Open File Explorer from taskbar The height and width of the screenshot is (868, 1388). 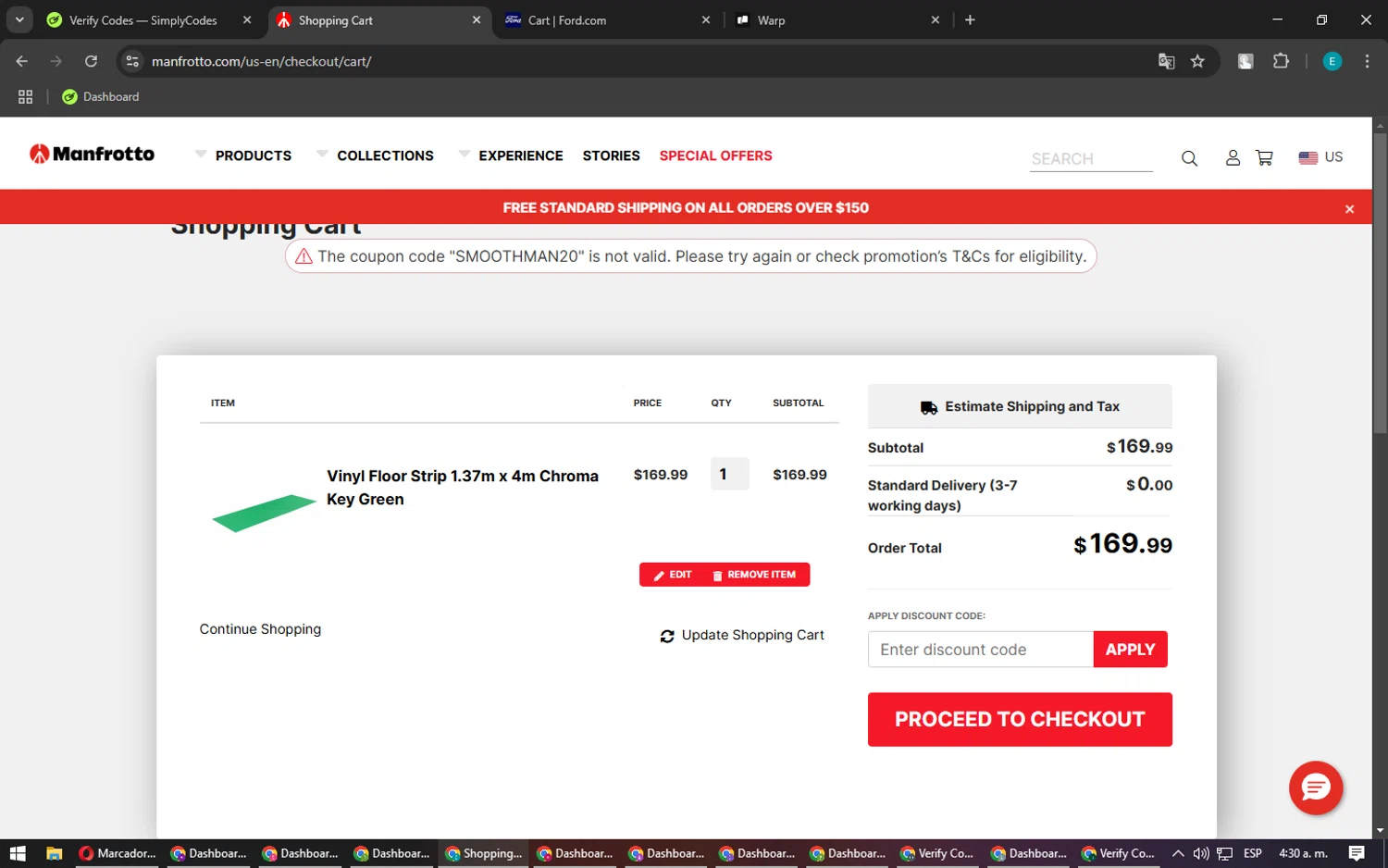[x=54, y=853]
